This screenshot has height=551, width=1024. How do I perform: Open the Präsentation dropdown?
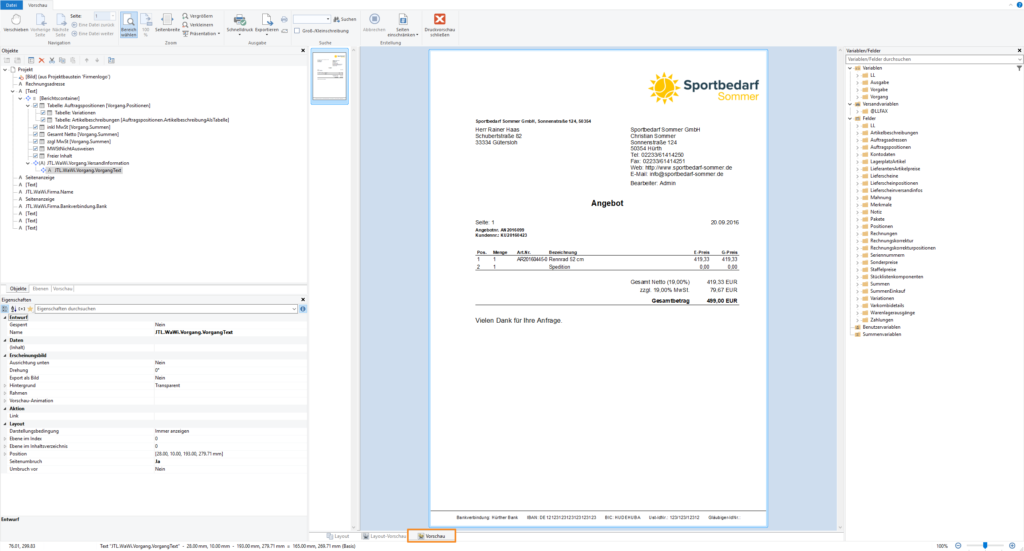coord(202,33)
